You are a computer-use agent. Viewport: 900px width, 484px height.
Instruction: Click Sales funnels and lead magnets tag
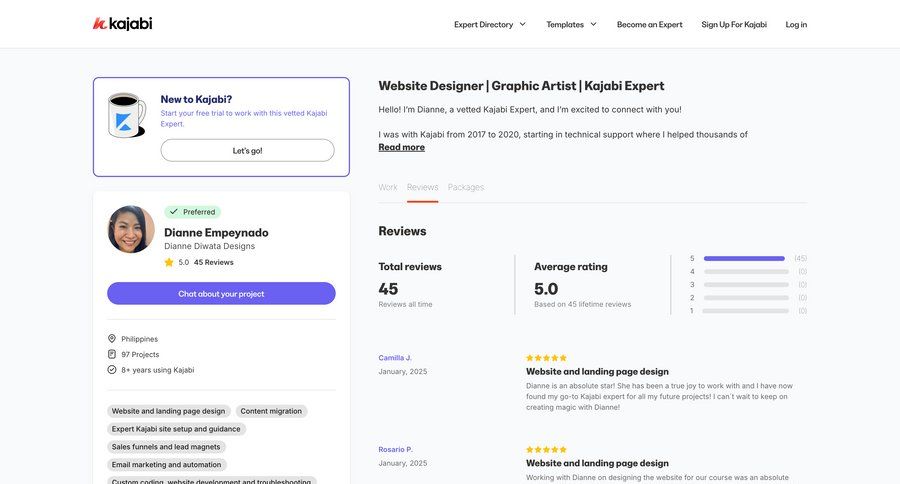click(x=166, y=447)
